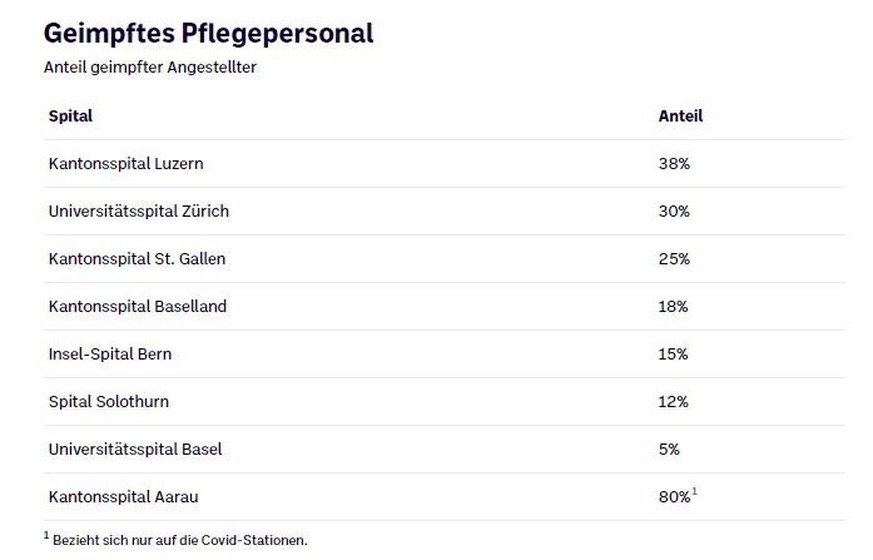Viewport: 873px width, 560px height.
Task: Select Universitätsspital Basel in the table
Action: [135, 449]
